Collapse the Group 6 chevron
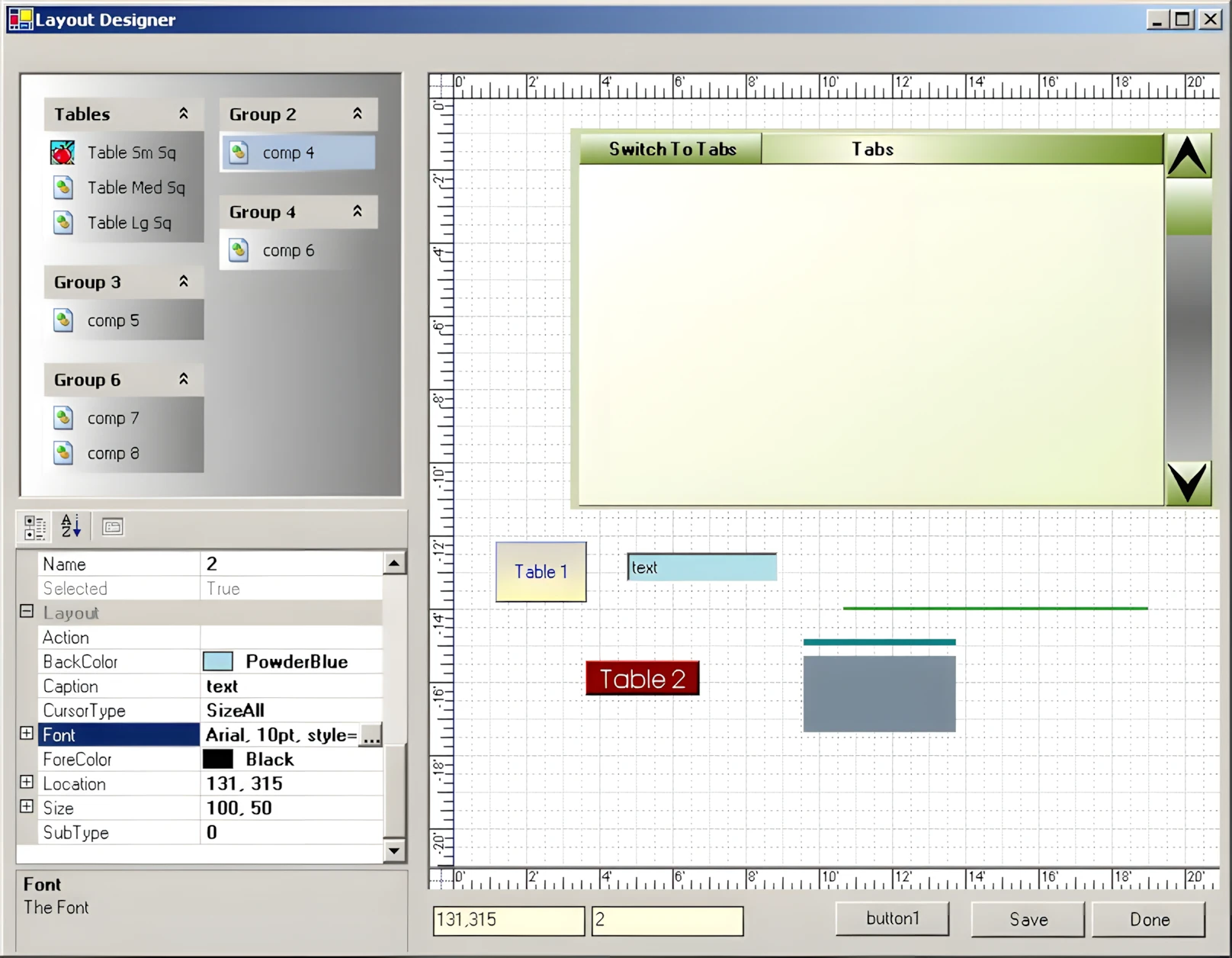1232x958 pixels. 184,379
